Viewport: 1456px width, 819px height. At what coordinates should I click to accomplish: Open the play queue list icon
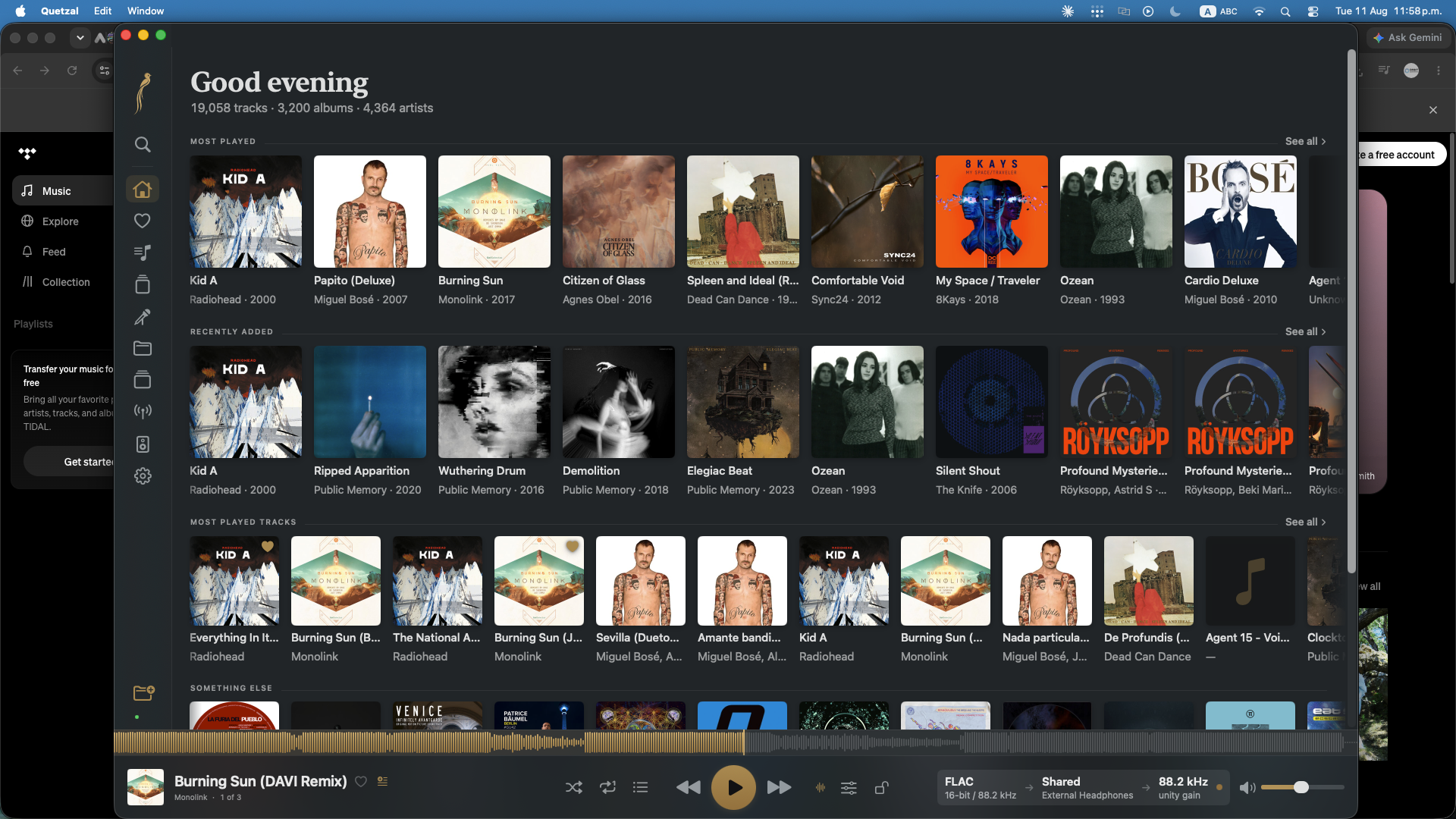click(x=641, y=788)
